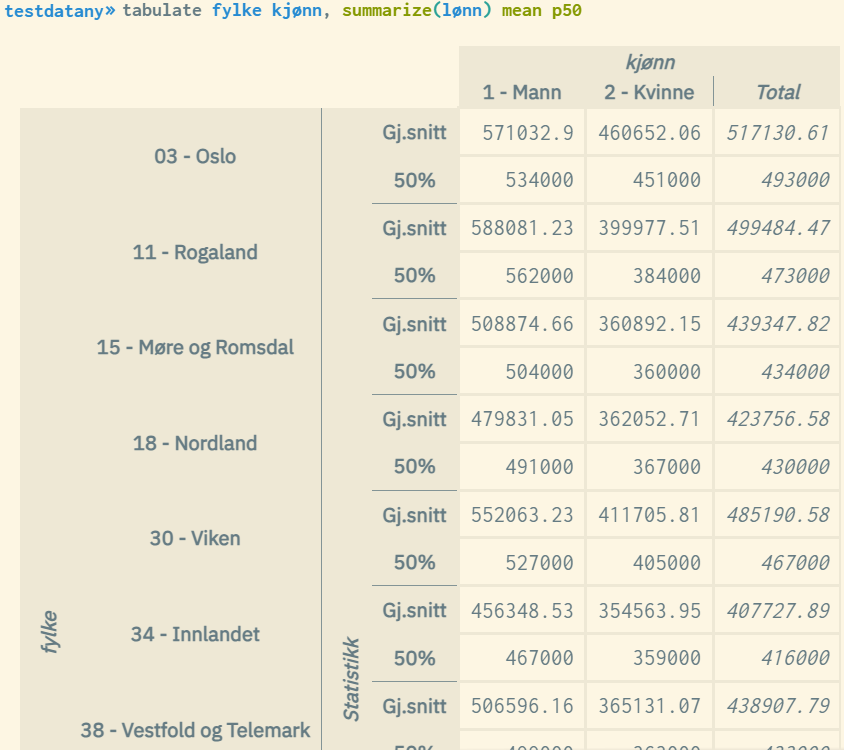844x750 pixels.
Task: Select "38 - Vestfold og Telemark" row label
Action: [x=195, y=730]
